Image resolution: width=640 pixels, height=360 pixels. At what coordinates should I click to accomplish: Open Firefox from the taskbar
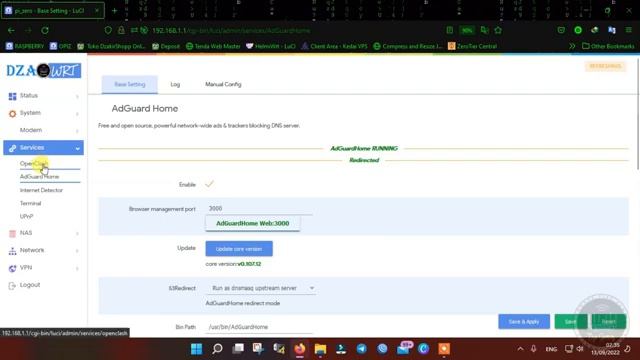pyautogui.click(x=300, y=349)
